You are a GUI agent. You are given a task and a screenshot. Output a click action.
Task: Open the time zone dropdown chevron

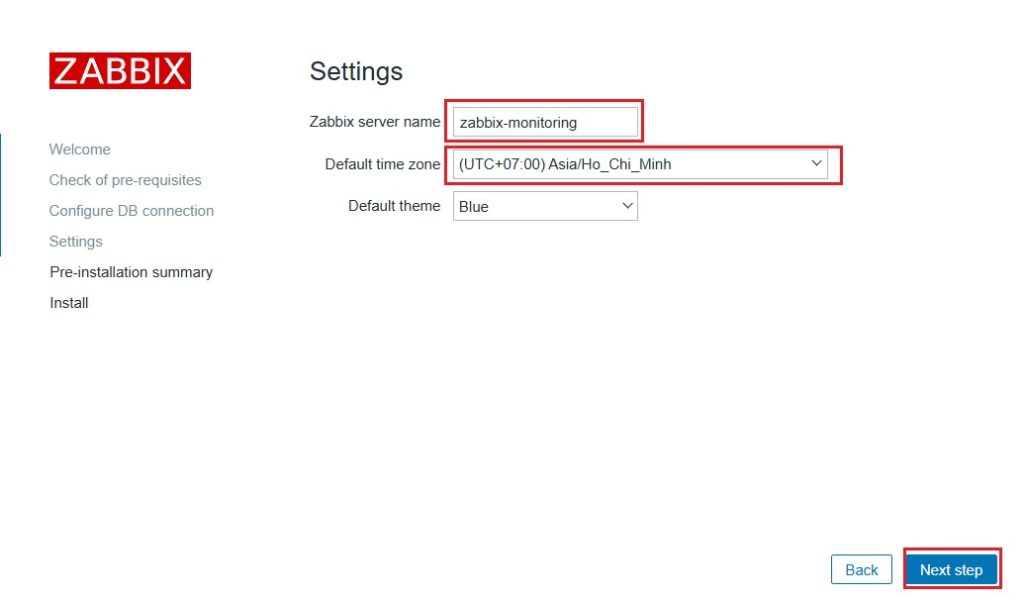pyautogui.click(x=816, y=163)
